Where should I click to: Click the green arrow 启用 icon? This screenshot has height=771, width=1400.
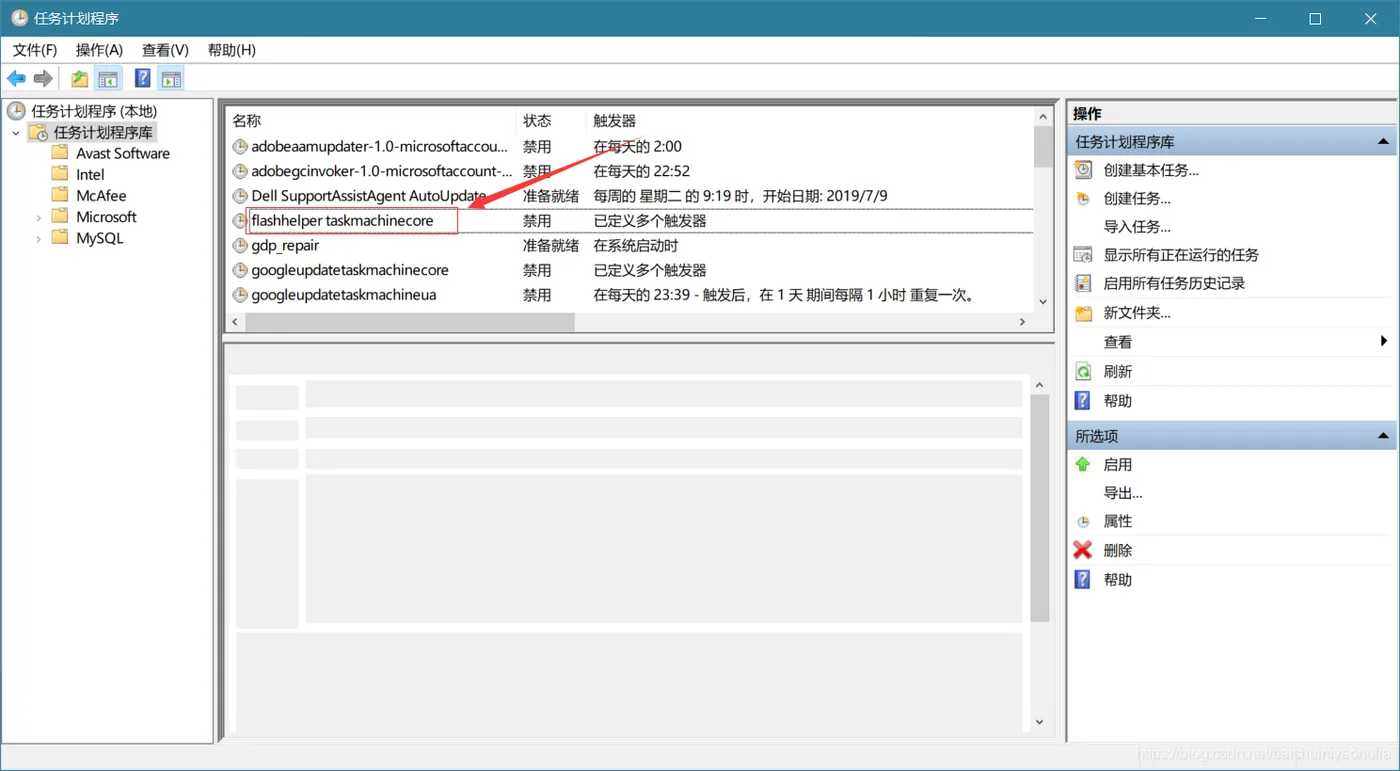(x=1083, y=464)
